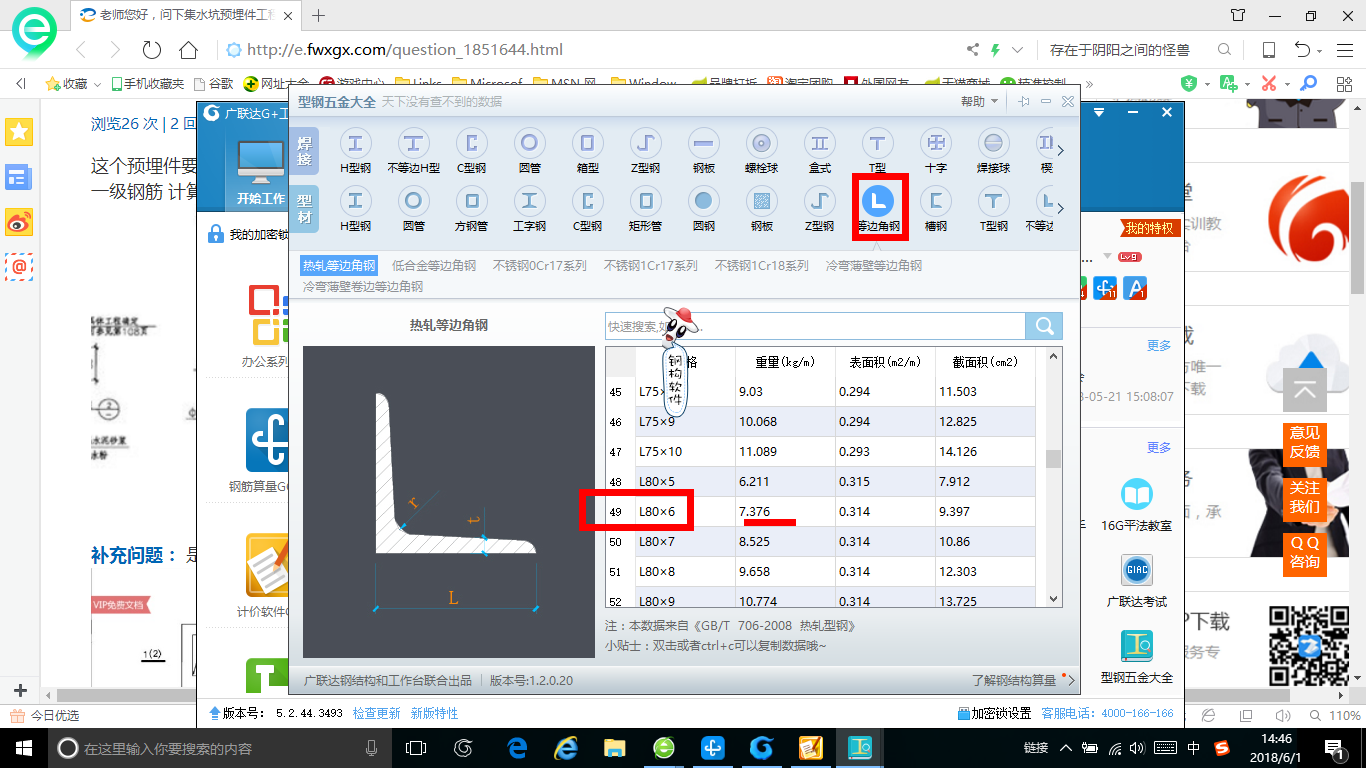Open 不锈钢1Cr17系列 tab
1366x768 pixels.
pos(651,265)
